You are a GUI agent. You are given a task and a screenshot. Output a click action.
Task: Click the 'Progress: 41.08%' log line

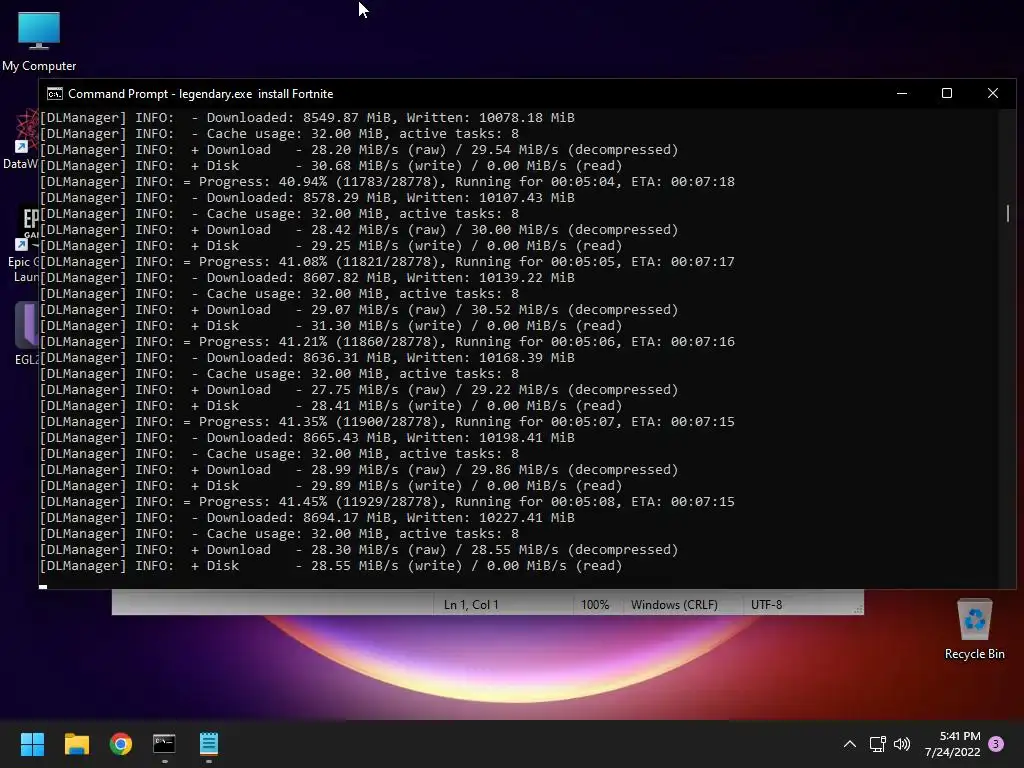[387, 262]
